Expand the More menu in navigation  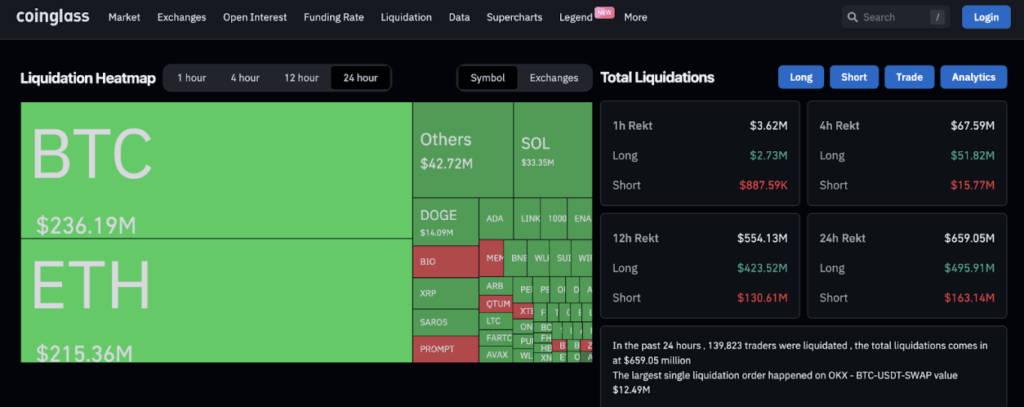[x=635, y=18]
